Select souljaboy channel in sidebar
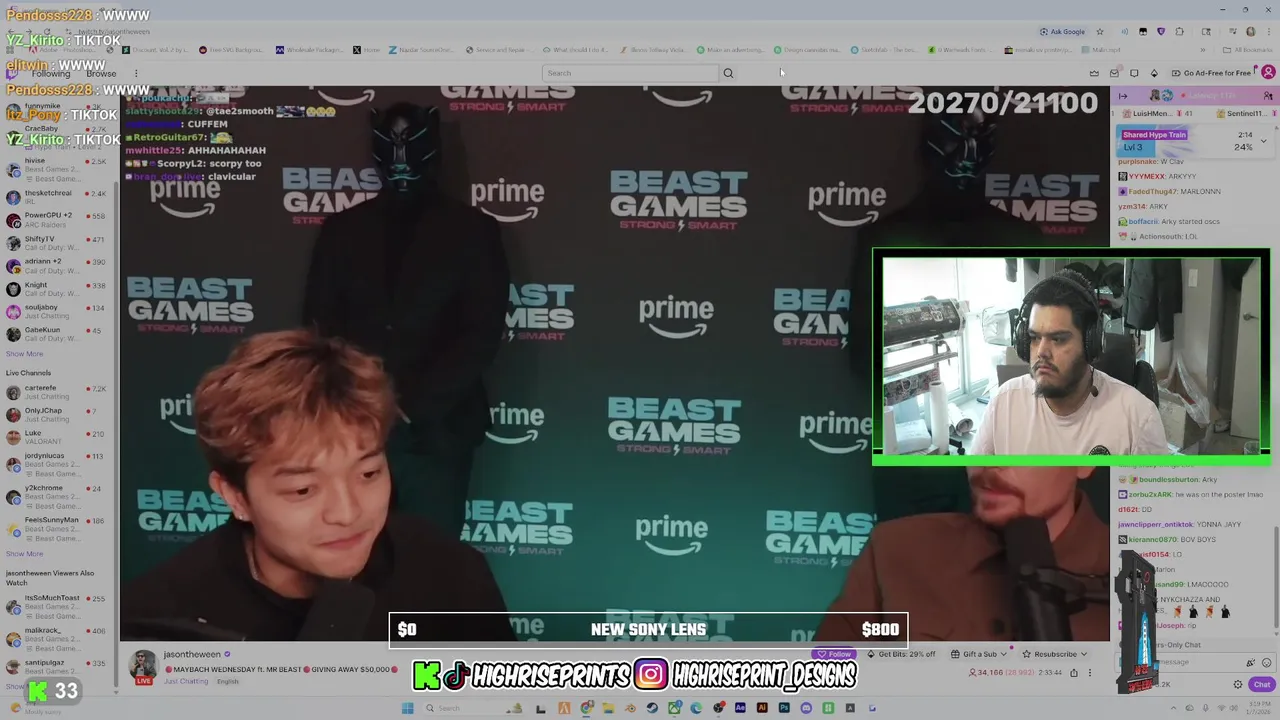 (x=58, y=311)
